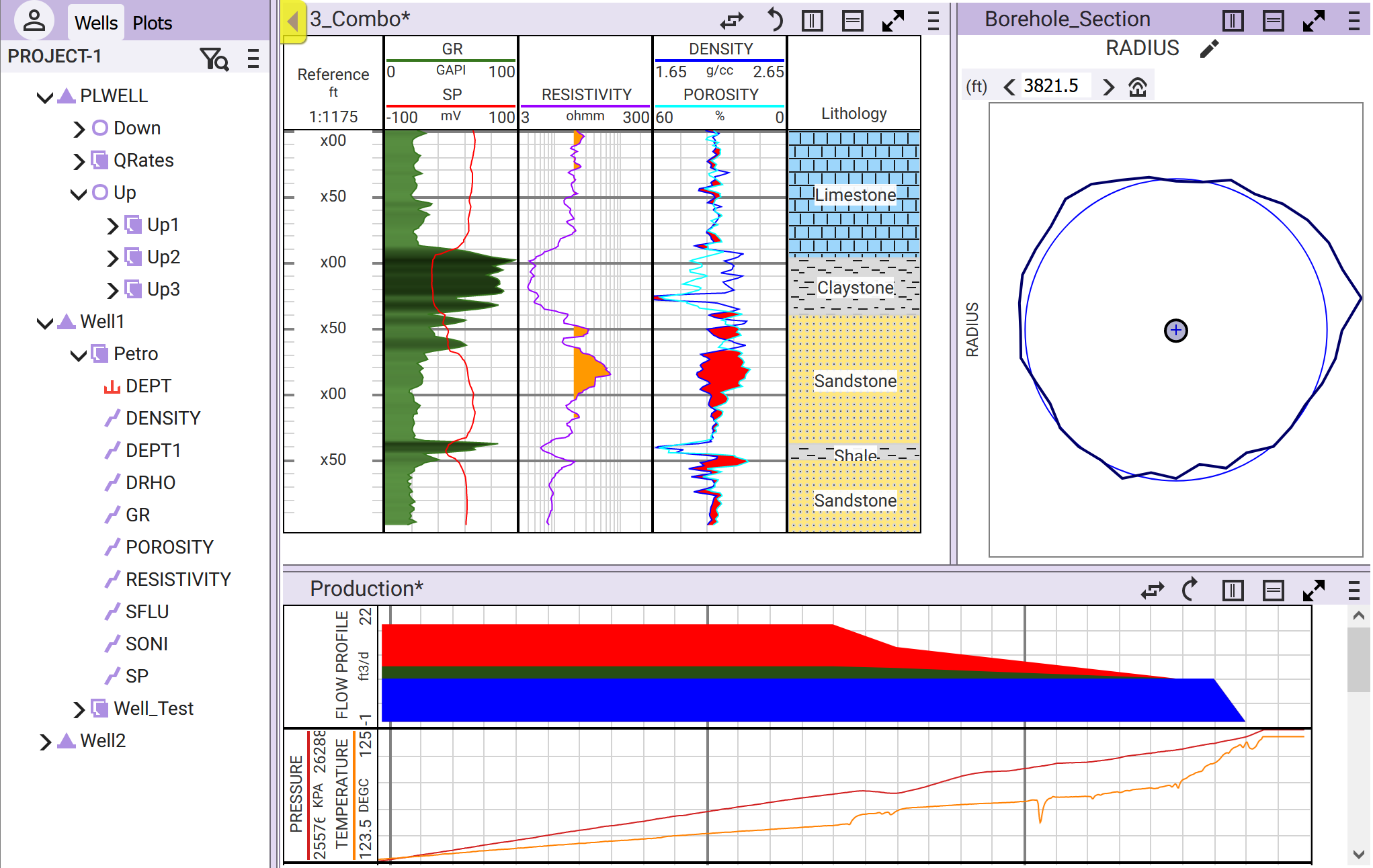Click the edit pencil next to RADIUS

tap(1209, 49)
